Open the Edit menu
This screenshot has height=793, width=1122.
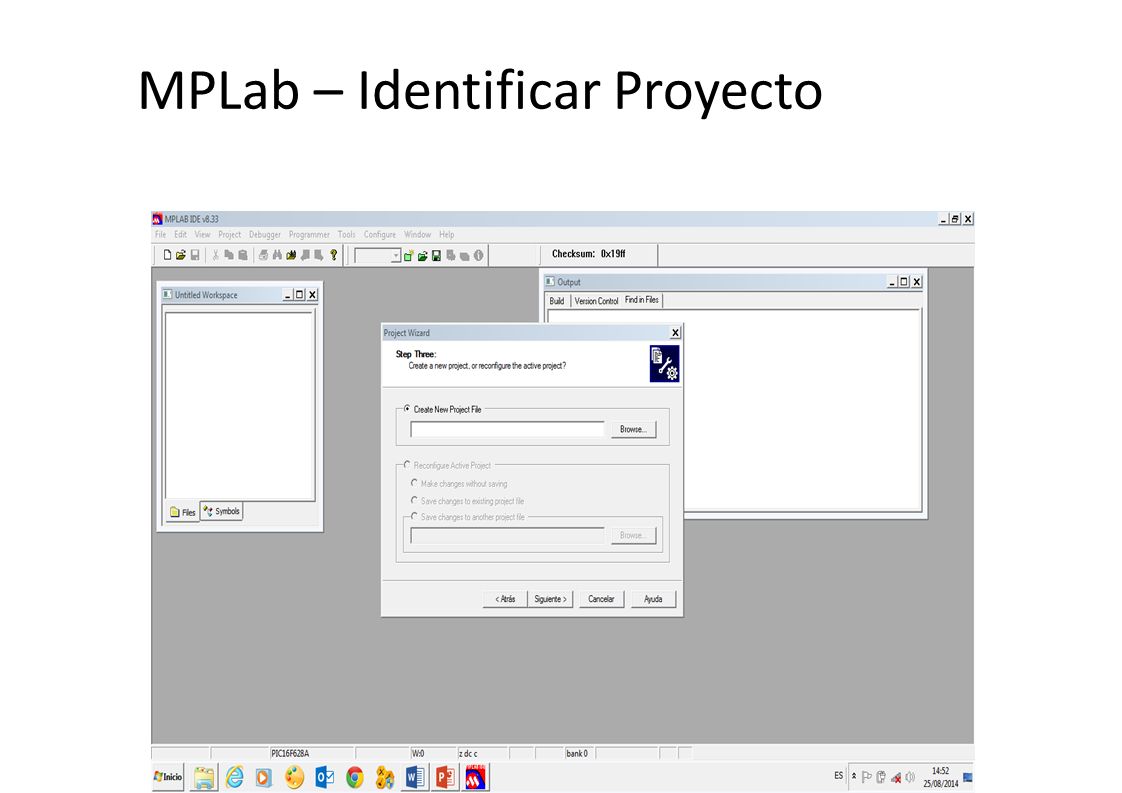[180, 235]
